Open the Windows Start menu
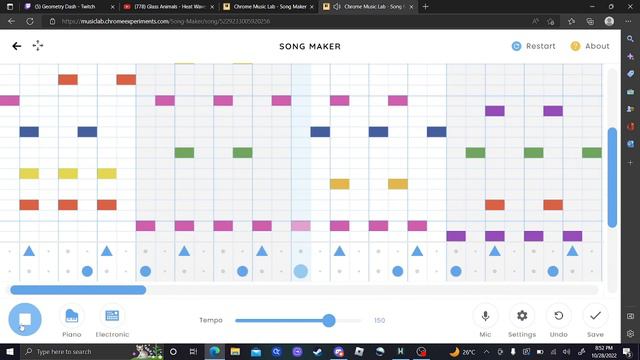The width and height of the screenshot is (640, 360). tap(10, 351)
